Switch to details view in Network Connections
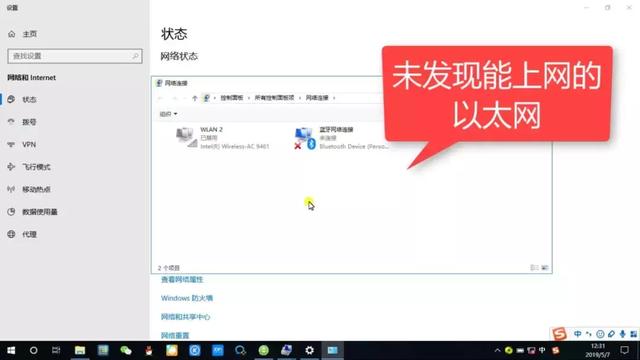This screenshot has width=640, height=360. [534, 268]
